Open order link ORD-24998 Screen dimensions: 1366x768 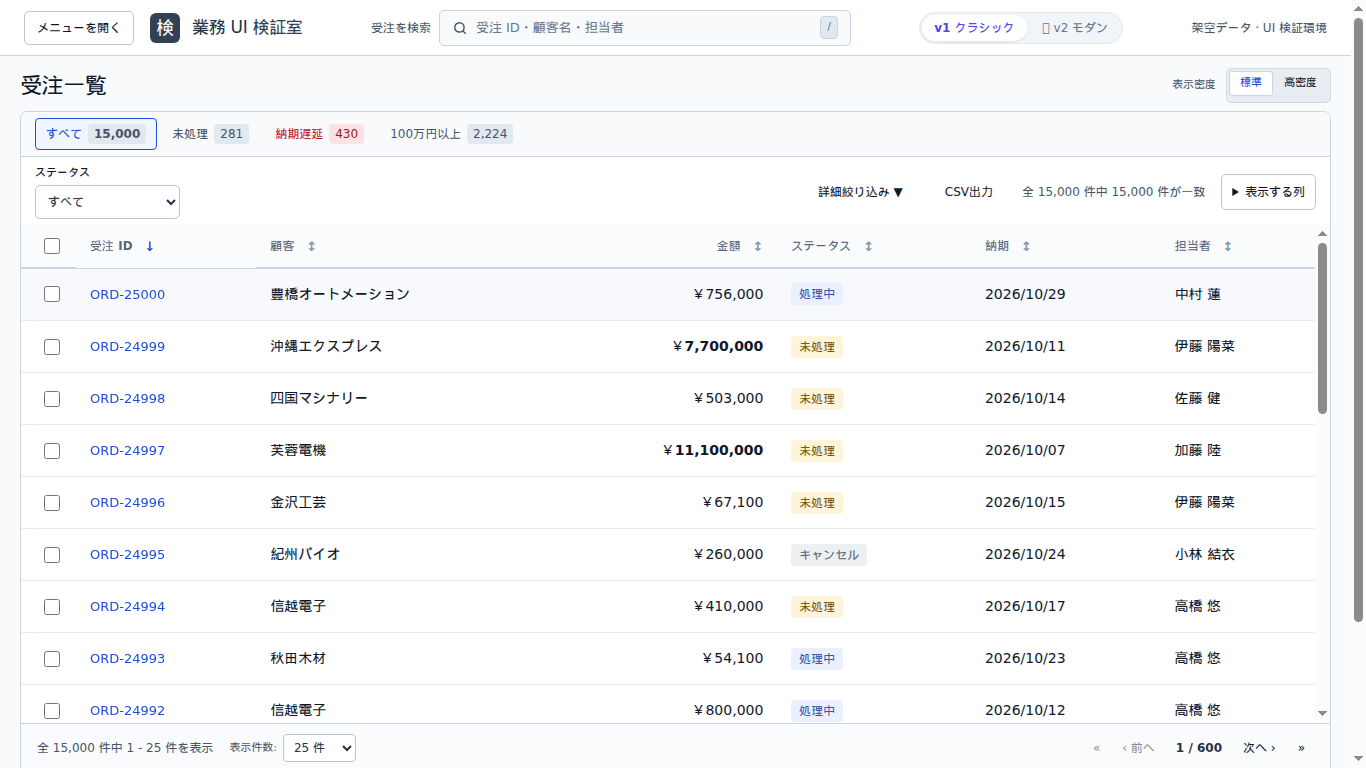pyautogui.click(x=127, y=398)
